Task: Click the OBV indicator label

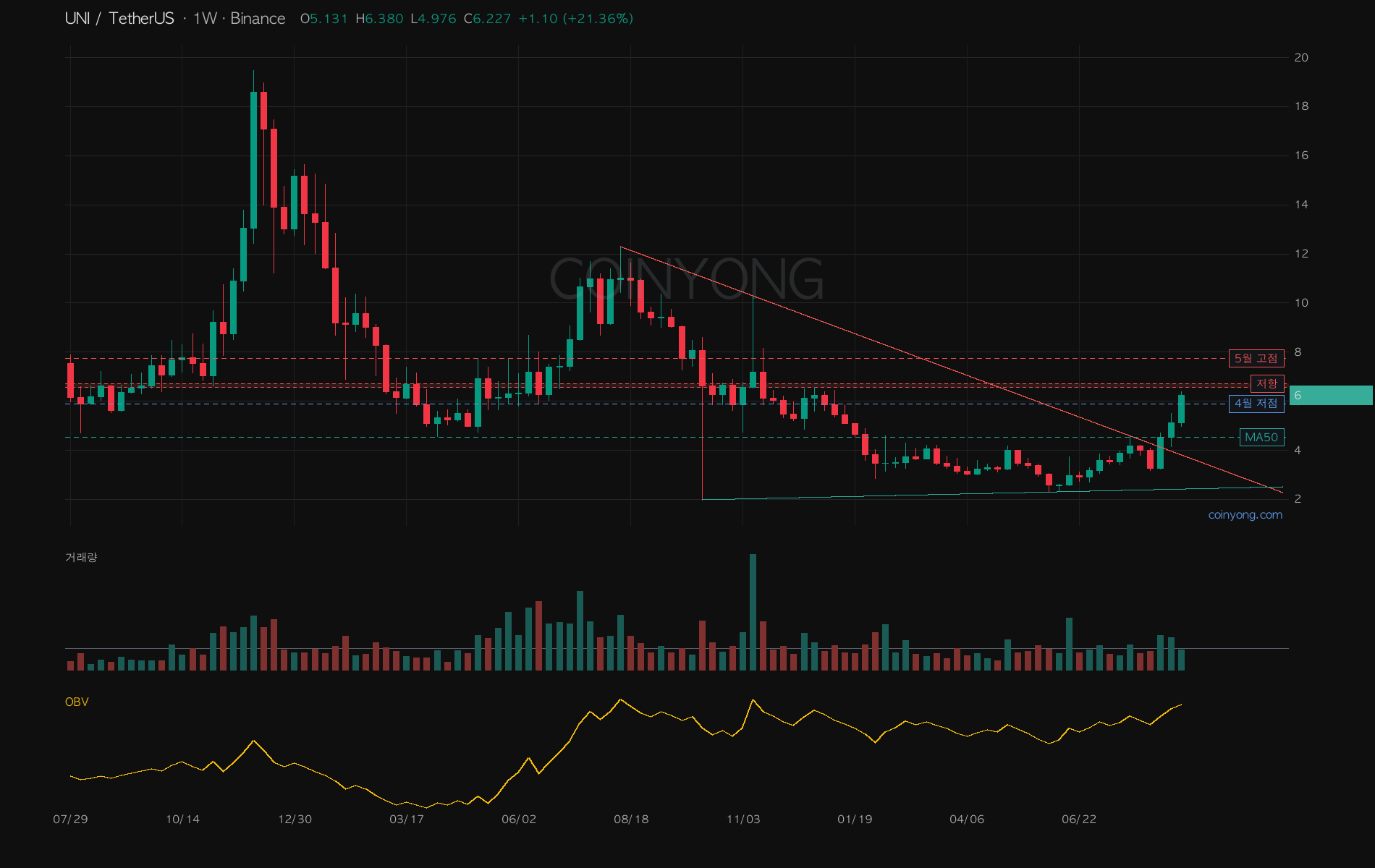Action: pyautogui.click(x=77, y=702)
